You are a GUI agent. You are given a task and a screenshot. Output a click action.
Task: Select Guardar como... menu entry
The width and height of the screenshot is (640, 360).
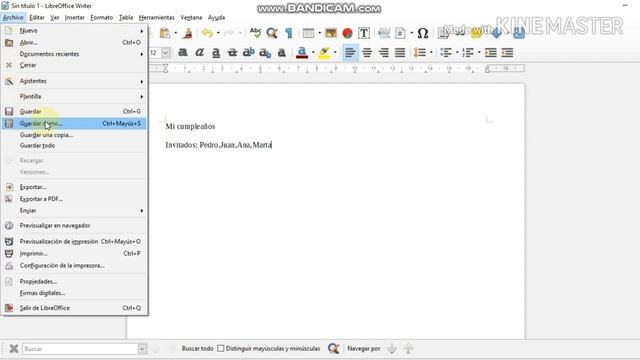(x=74, y=123)
